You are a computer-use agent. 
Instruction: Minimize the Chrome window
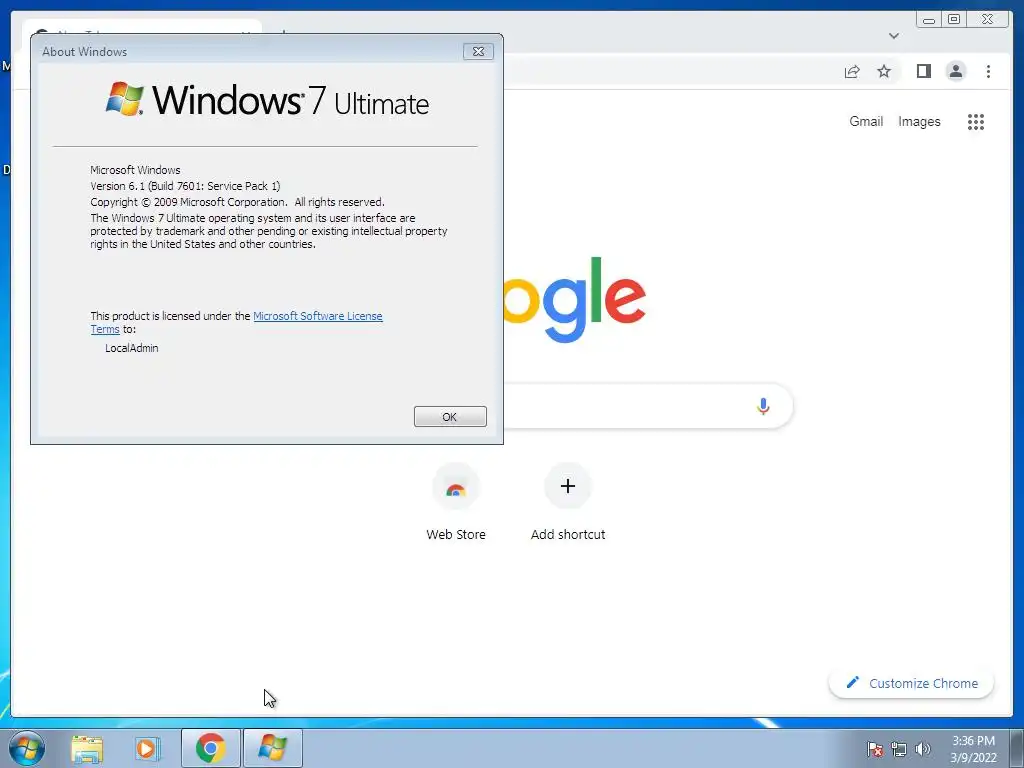click(x=929, y=20)
